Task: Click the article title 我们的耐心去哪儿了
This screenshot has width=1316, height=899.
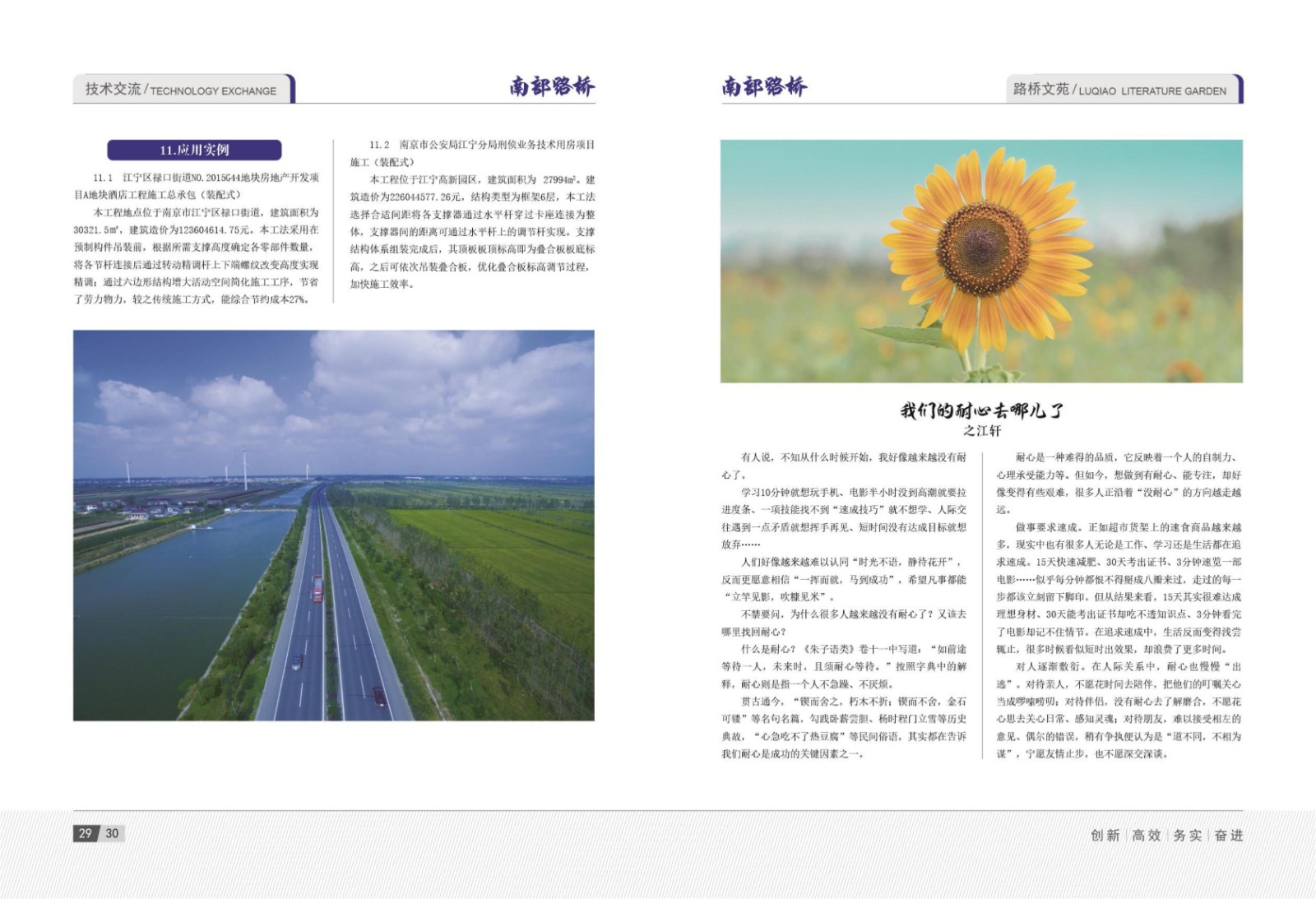Action: (x=981, y=410)
